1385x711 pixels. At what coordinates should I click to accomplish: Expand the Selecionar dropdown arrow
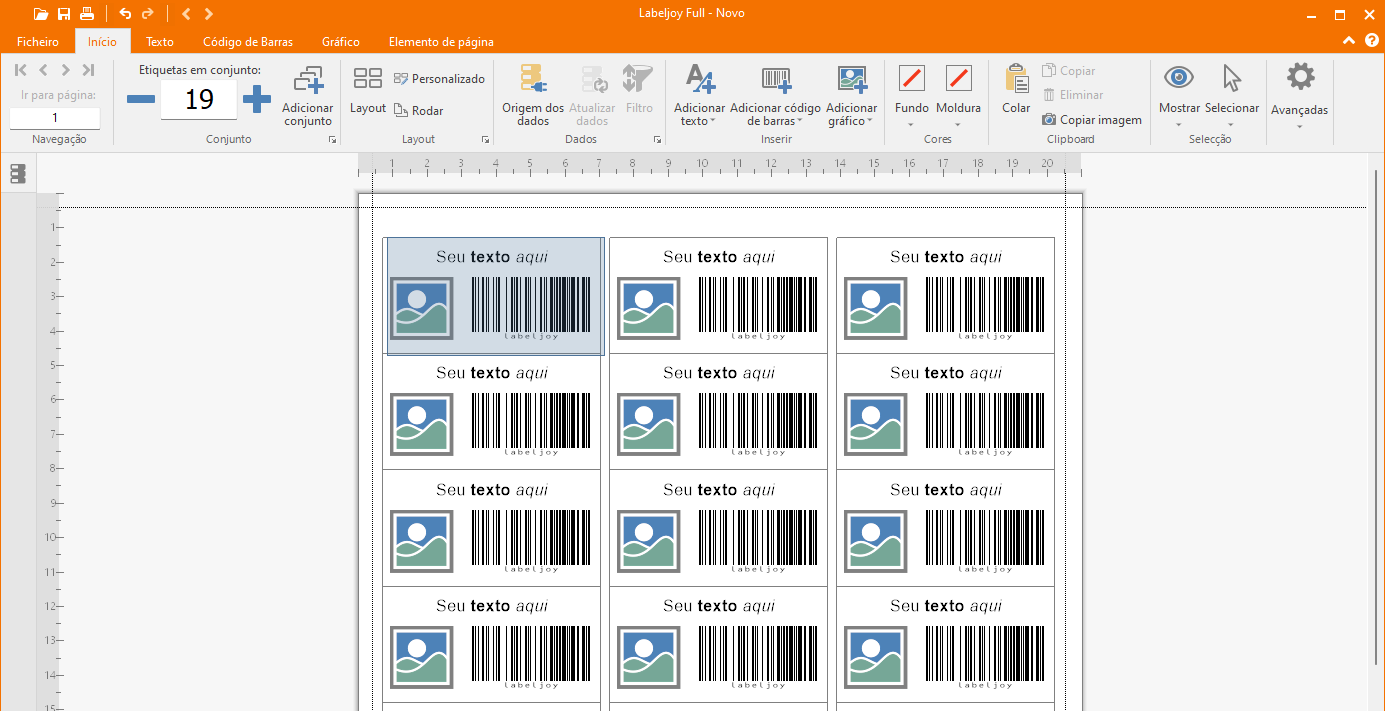point(1231,126)
